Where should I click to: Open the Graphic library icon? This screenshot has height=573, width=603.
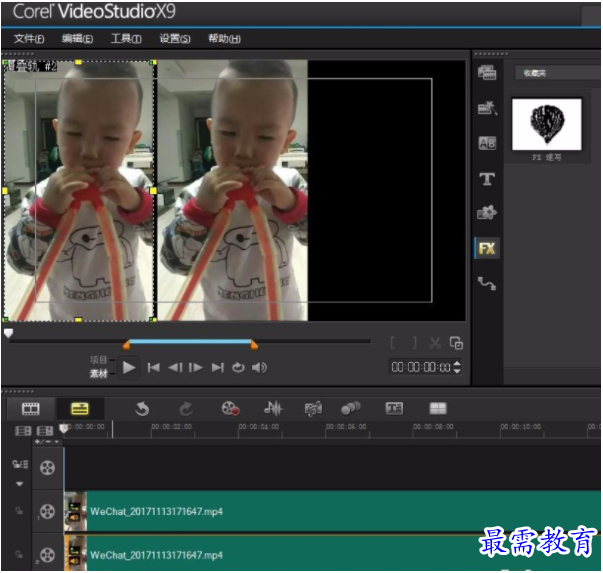point(487,212)
